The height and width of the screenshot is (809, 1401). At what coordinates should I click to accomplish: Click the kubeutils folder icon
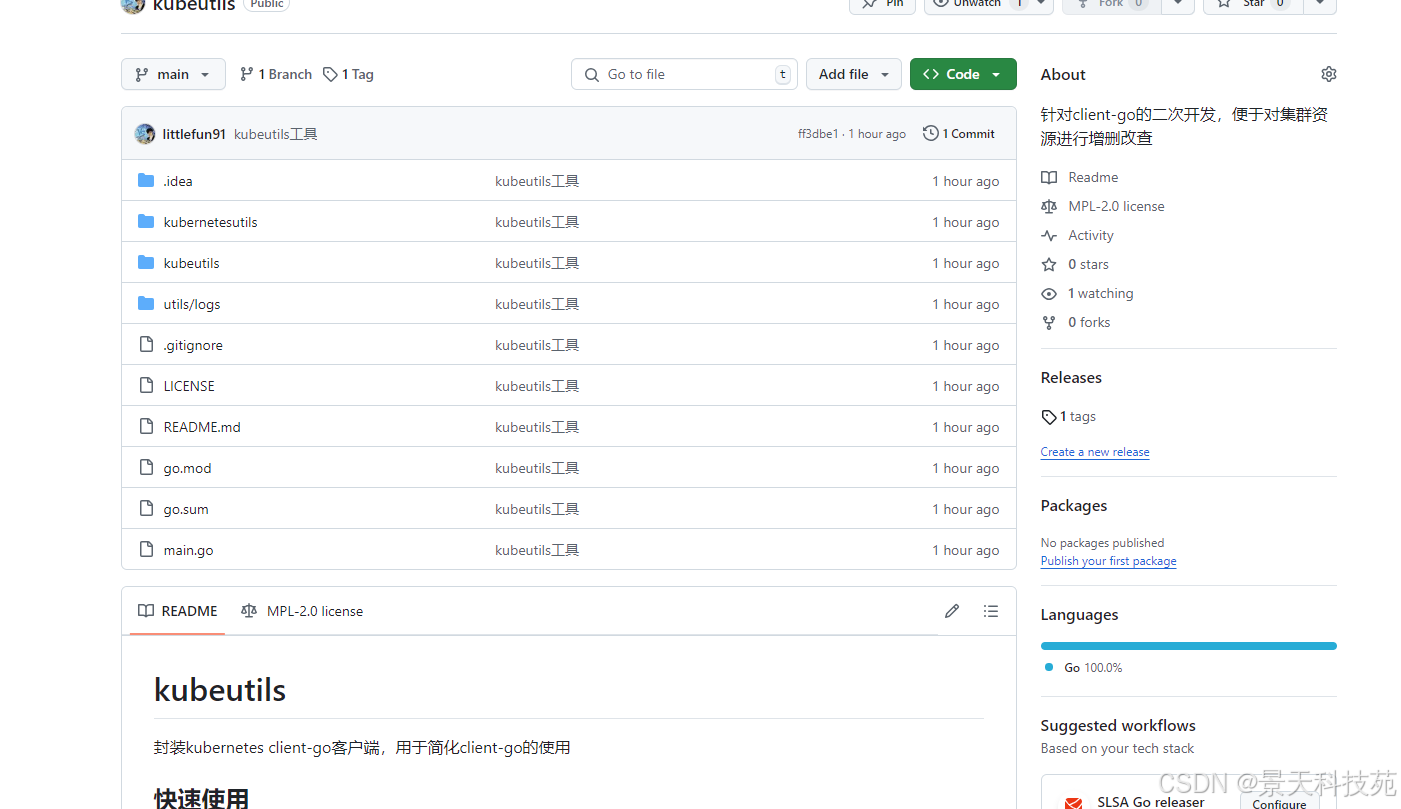(146, 263)
